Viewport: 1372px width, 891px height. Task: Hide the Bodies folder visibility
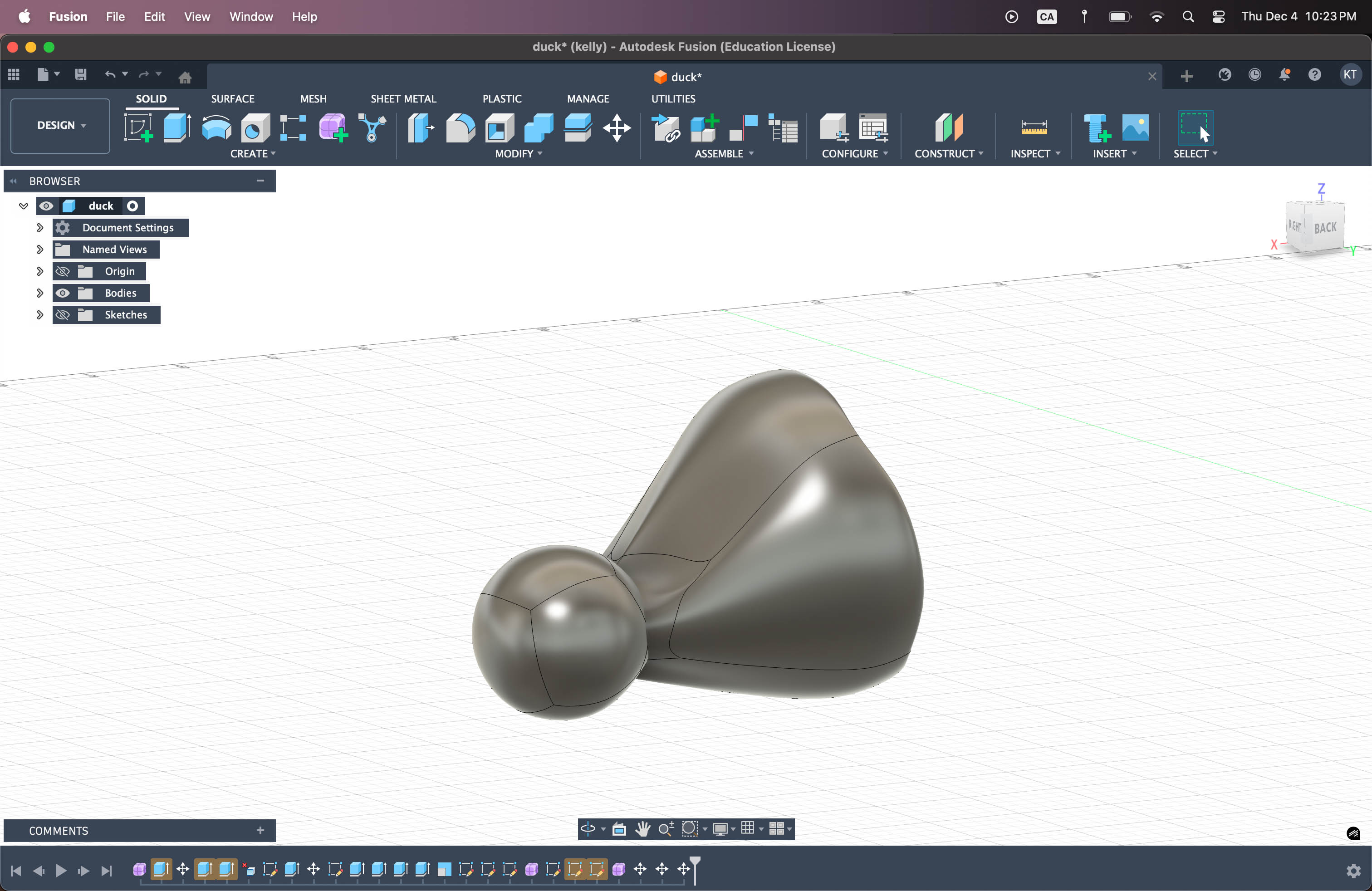63,293
